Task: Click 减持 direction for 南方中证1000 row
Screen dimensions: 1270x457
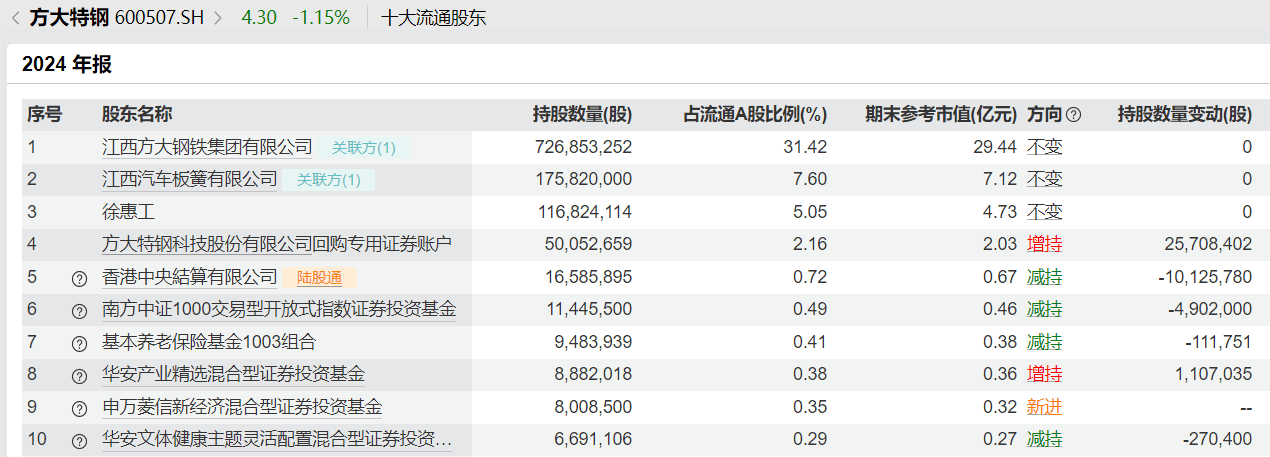Action: [1045, 309]
